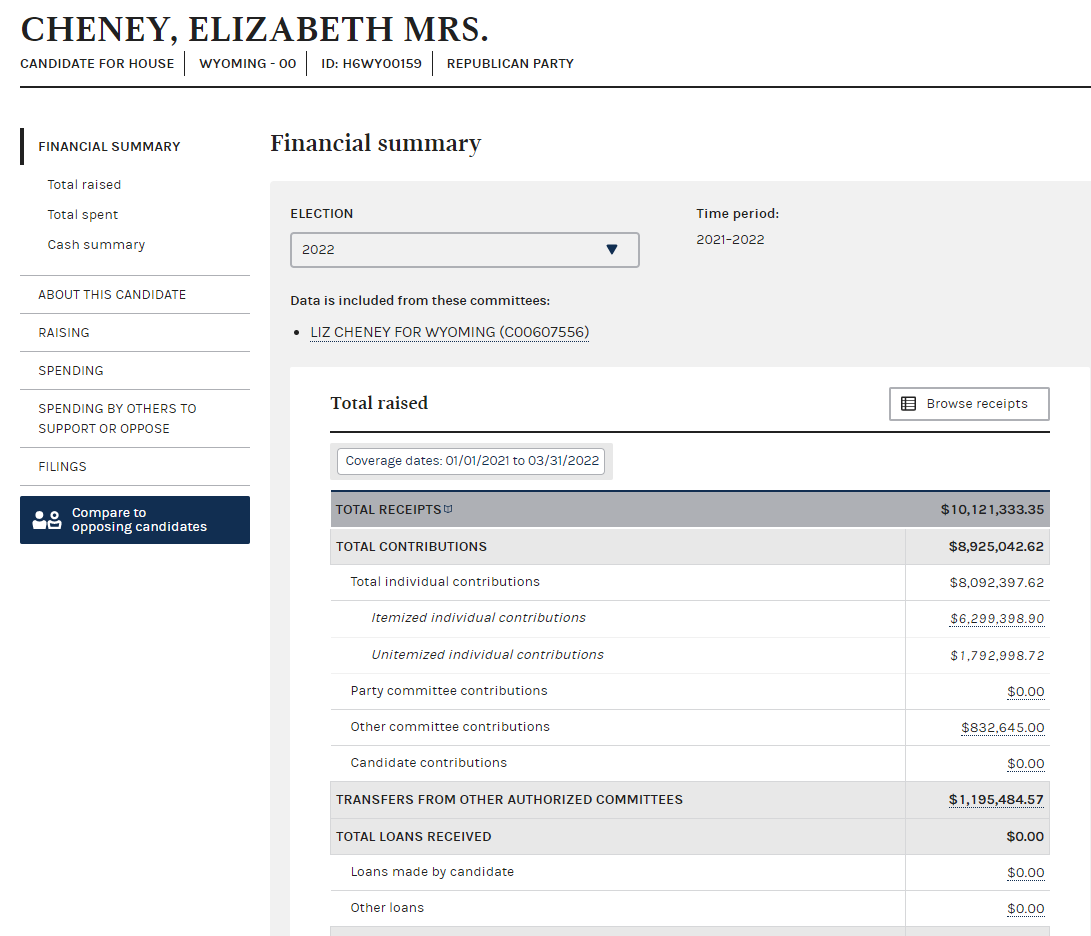This screenshot has width=1091, height=936.
Task: Click Party committee contributions $0.00 amount
Action: pyautogui.click(x=1026, y=692)
